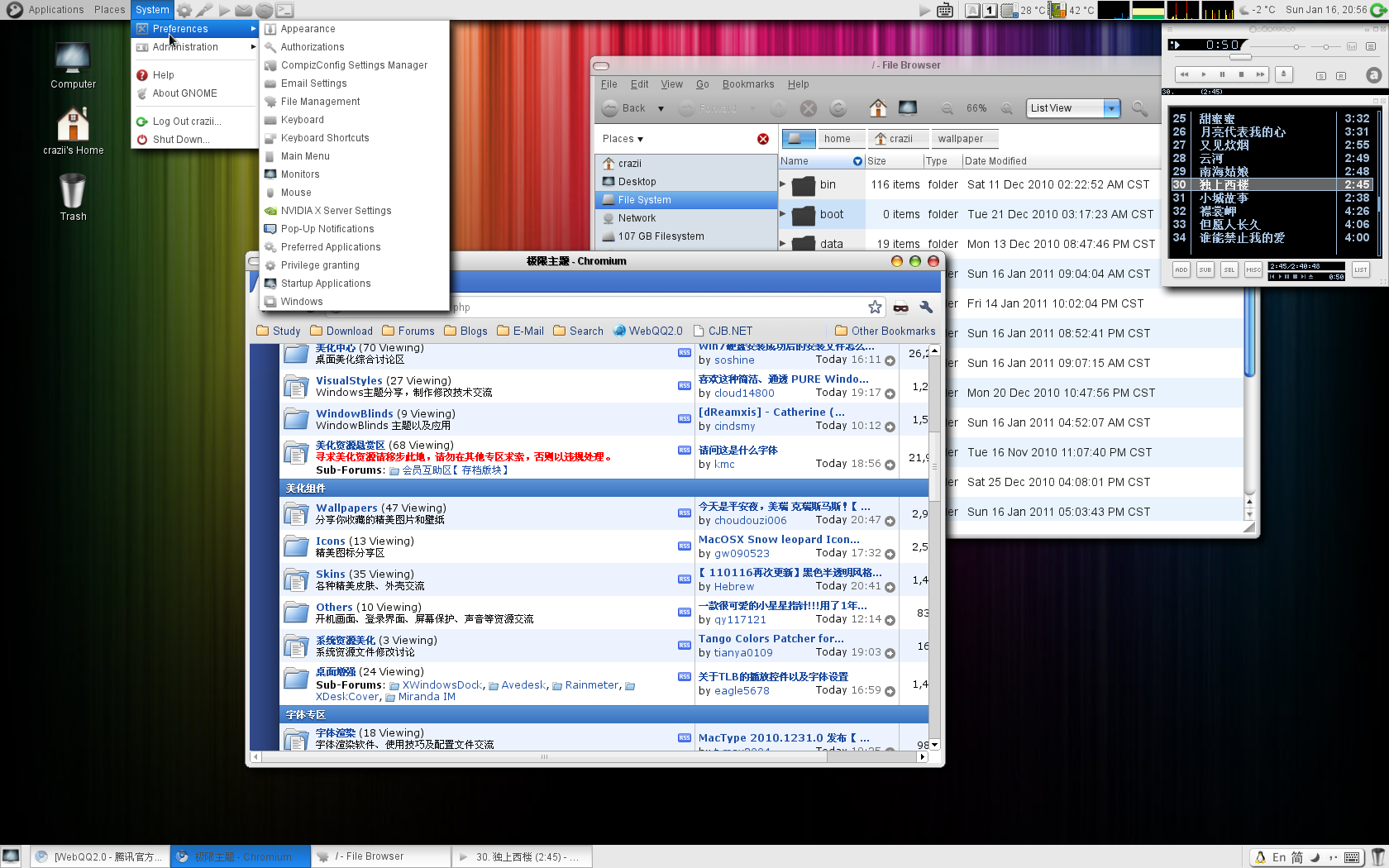Image resolution: width=1389 pixels, height=868 pixels.
Task: Open the List View dropdown in File Browser
Action: (x=1073, y=108)
